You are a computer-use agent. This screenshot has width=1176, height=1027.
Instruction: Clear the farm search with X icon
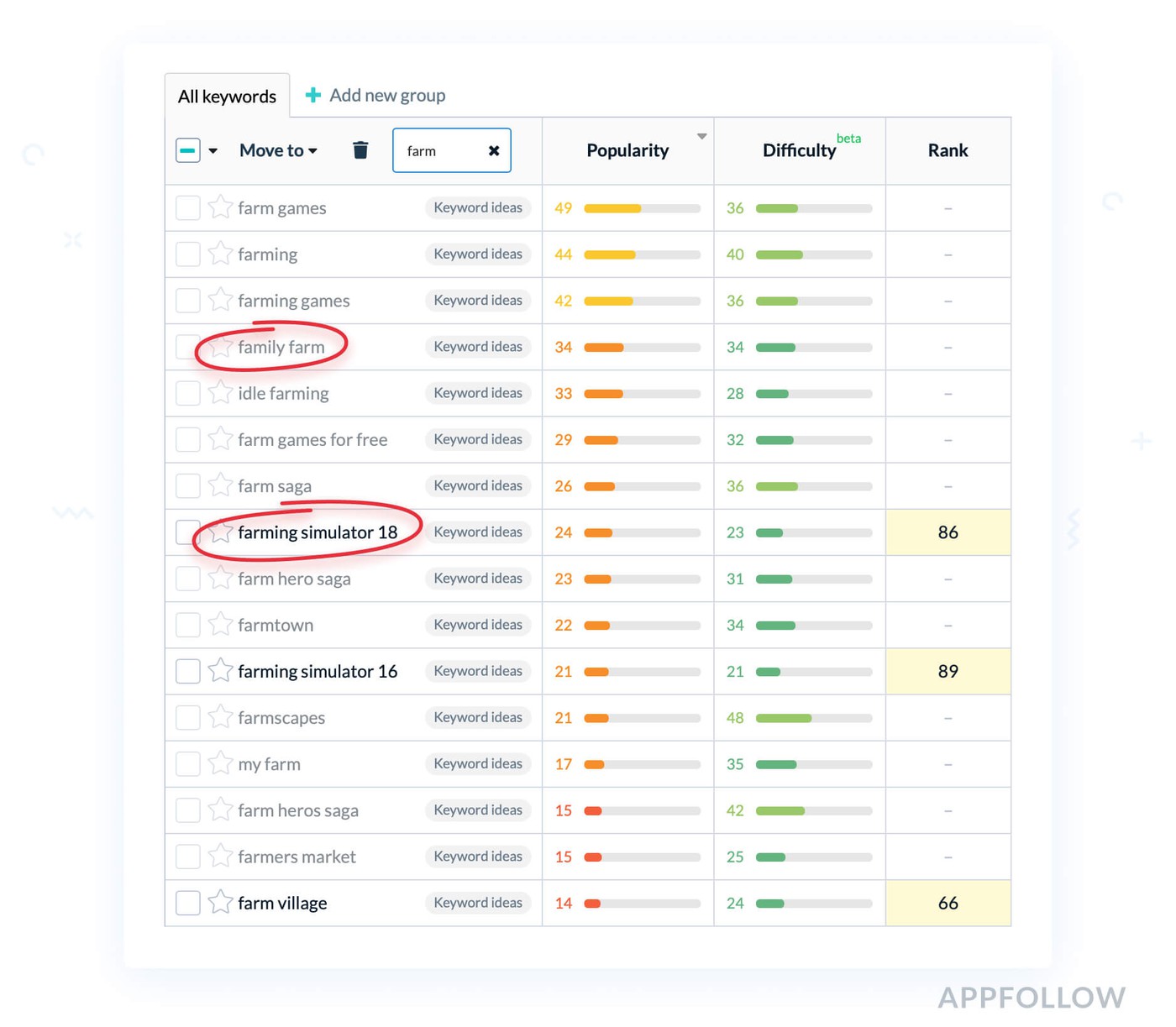494,150
